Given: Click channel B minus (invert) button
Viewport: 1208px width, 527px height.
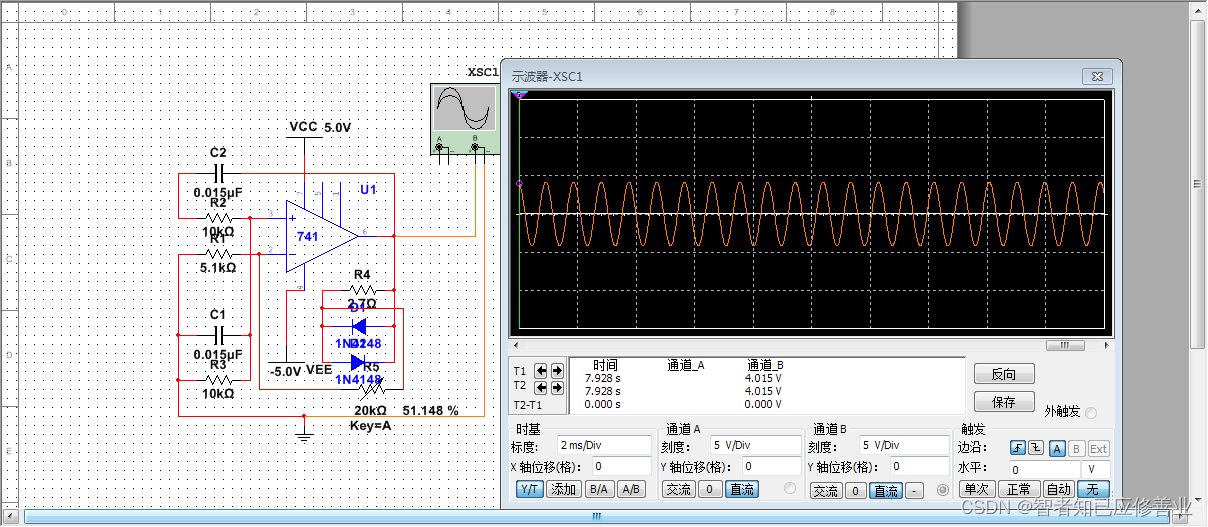Looking at the screenshot, I should 915,490.
